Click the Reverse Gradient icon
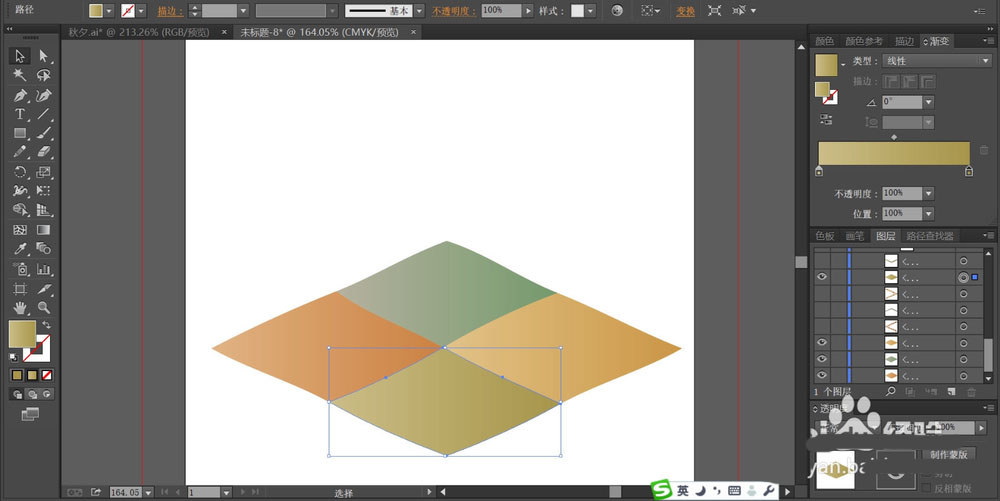 [x=826, y=119]
